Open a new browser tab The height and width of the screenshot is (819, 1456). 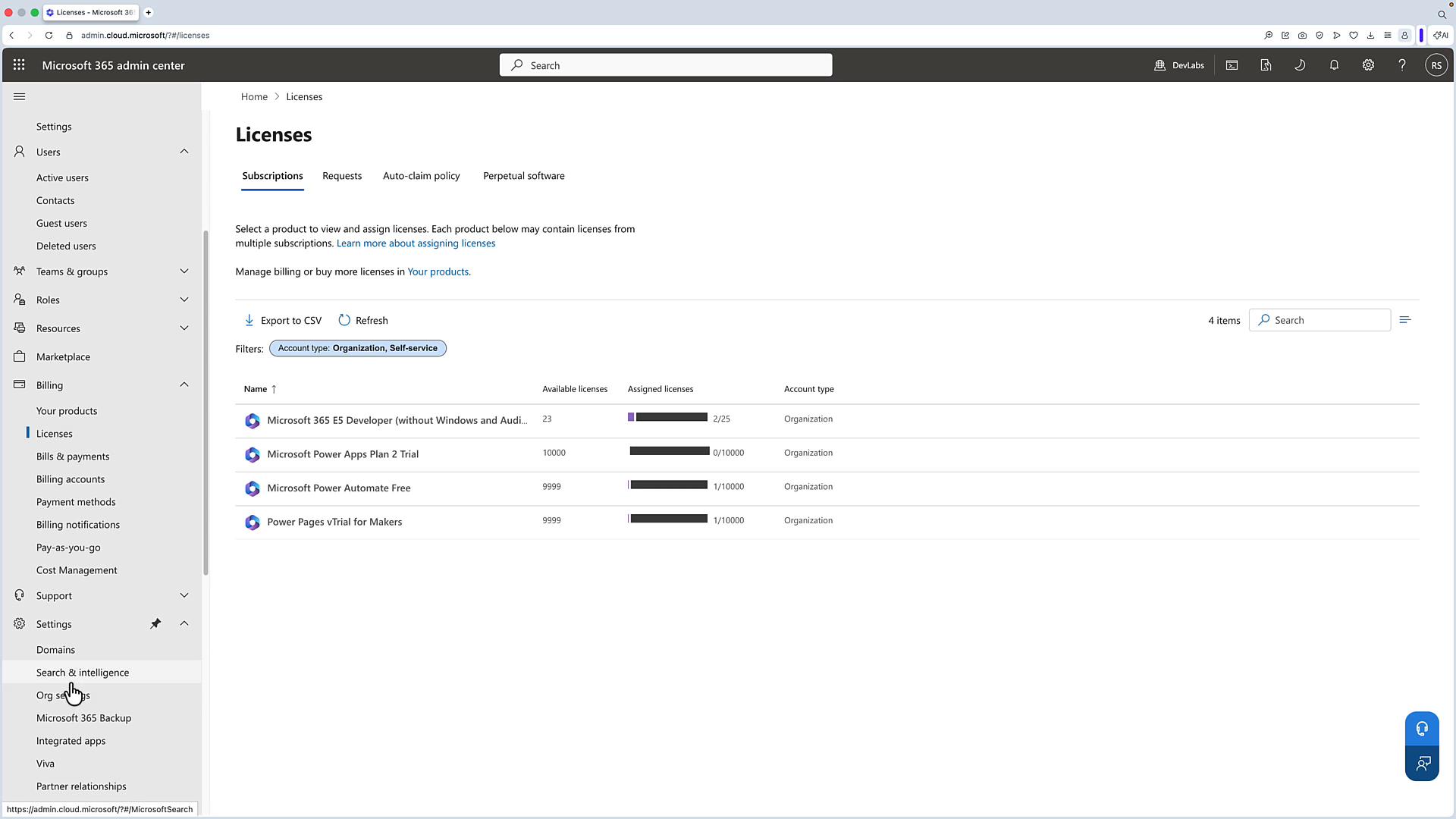coord(149,12)
